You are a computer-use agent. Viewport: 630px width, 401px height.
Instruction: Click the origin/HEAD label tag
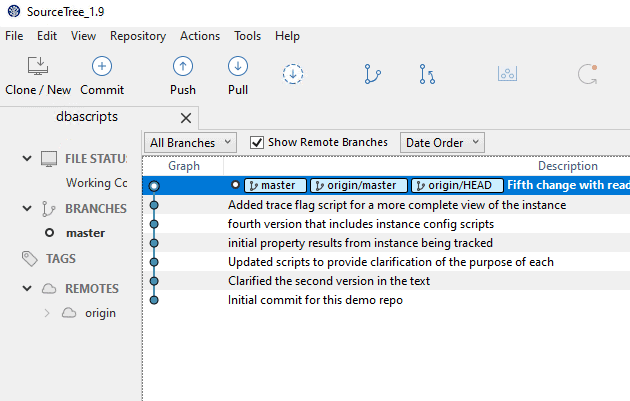pos(457,185)
